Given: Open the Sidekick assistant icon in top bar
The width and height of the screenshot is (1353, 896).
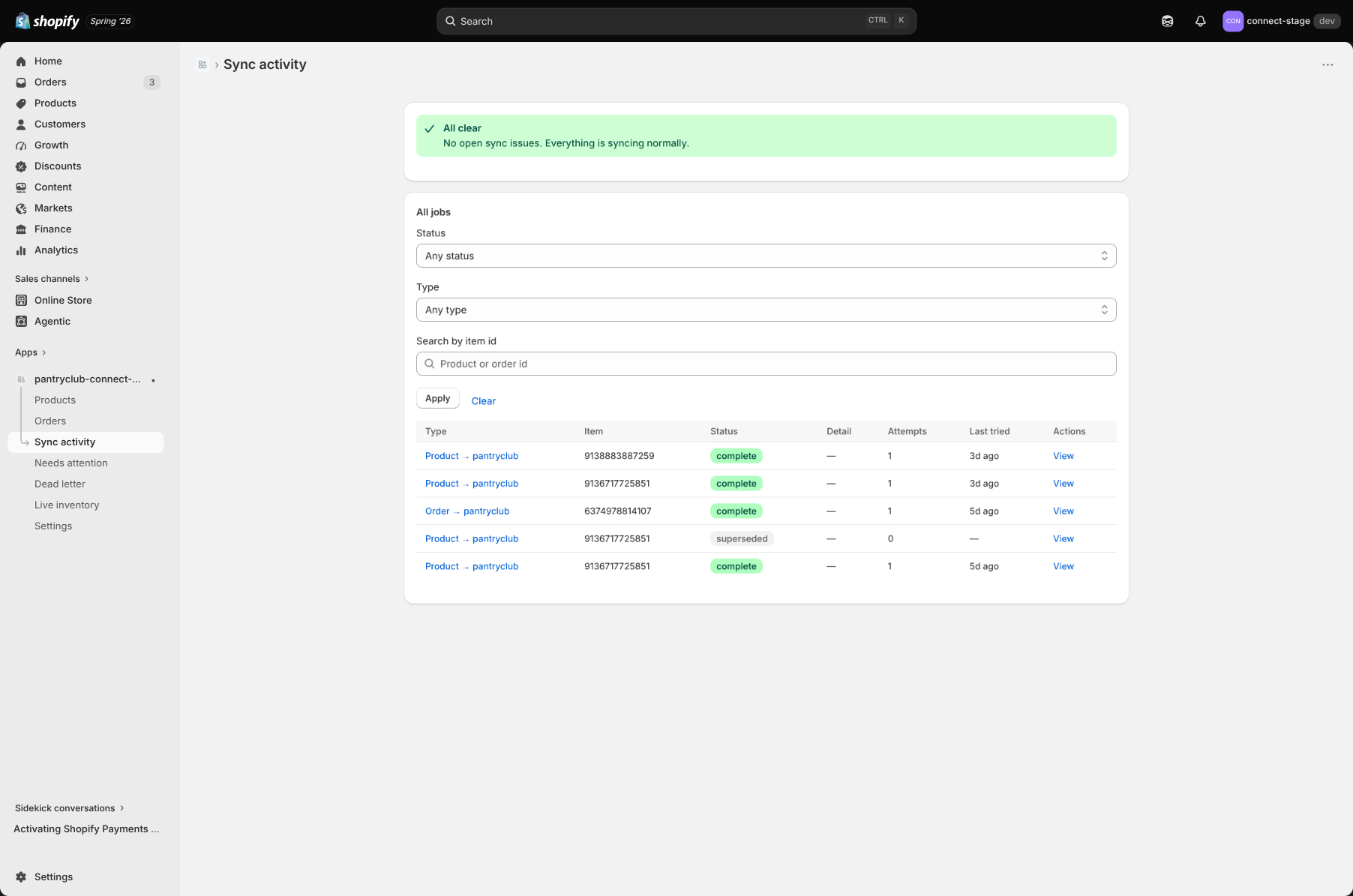Looking at the screenshot, I should click(1167, 21).
